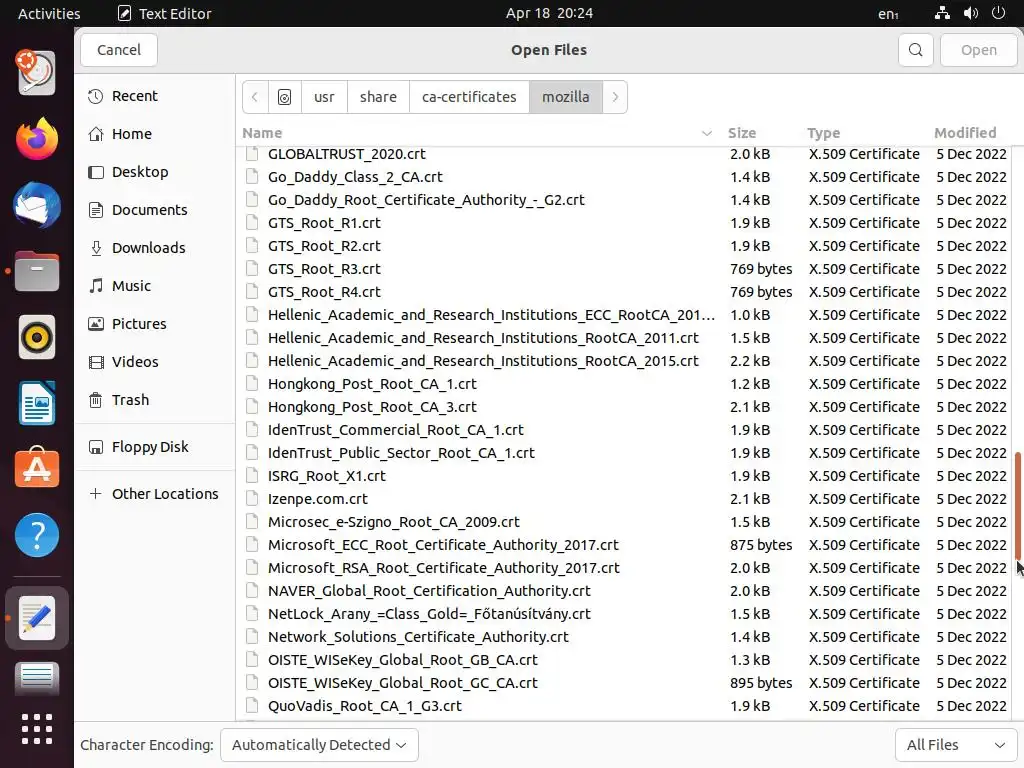Launch Thunderbird mail from the dock
Viewport: 1024px width, 768px height.
pos(37,205)
